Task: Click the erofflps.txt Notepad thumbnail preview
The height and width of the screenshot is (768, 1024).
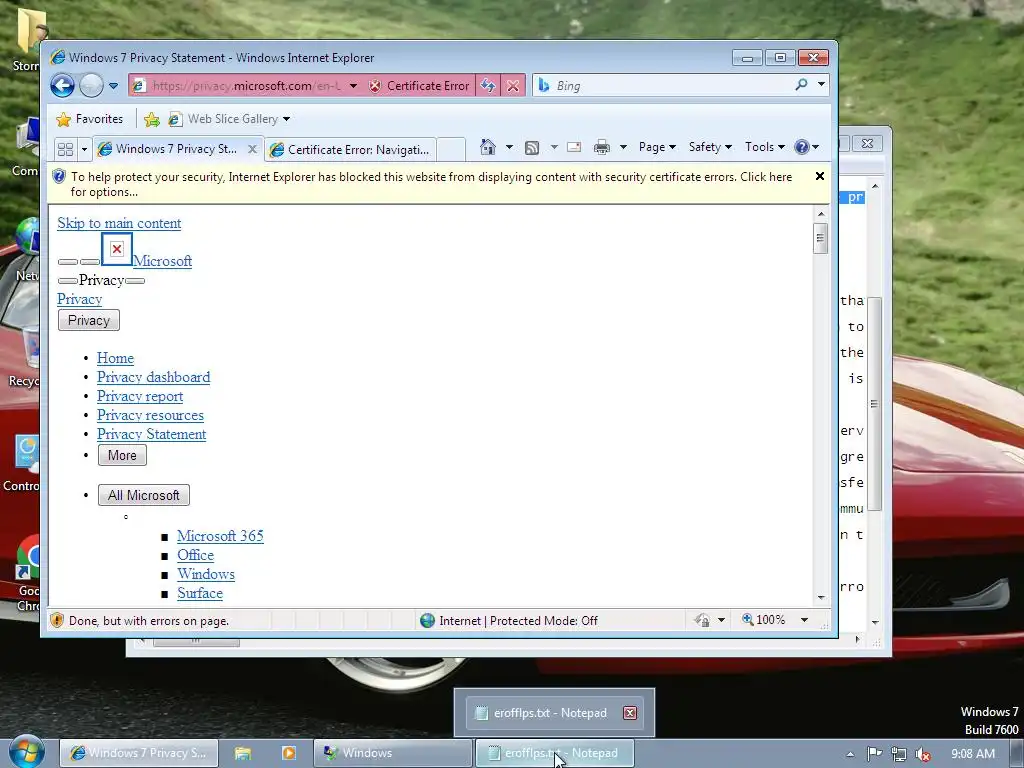Action: click(x=554, y=712)
